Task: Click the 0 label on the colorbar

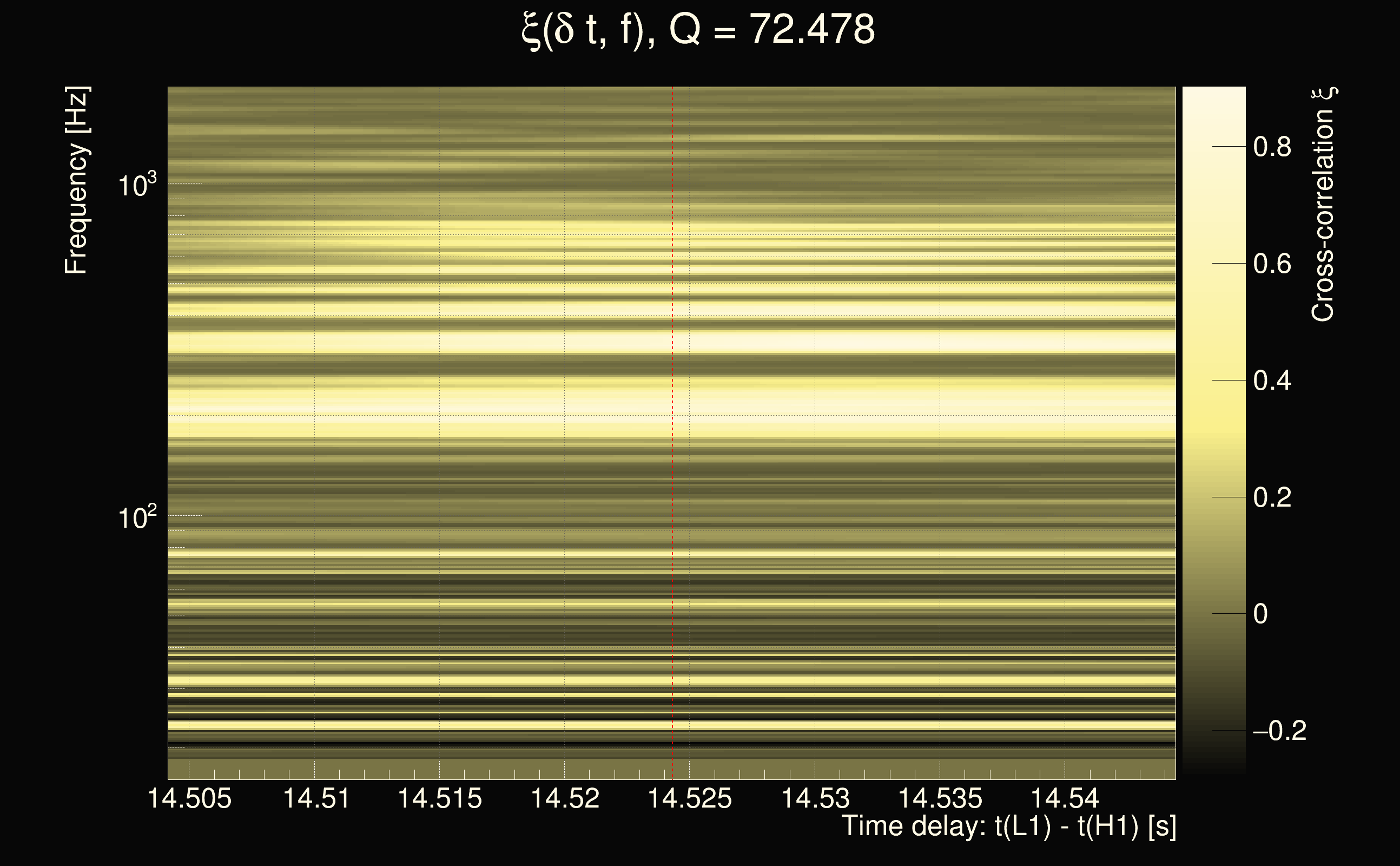Action: click(x=1260, y=614)
